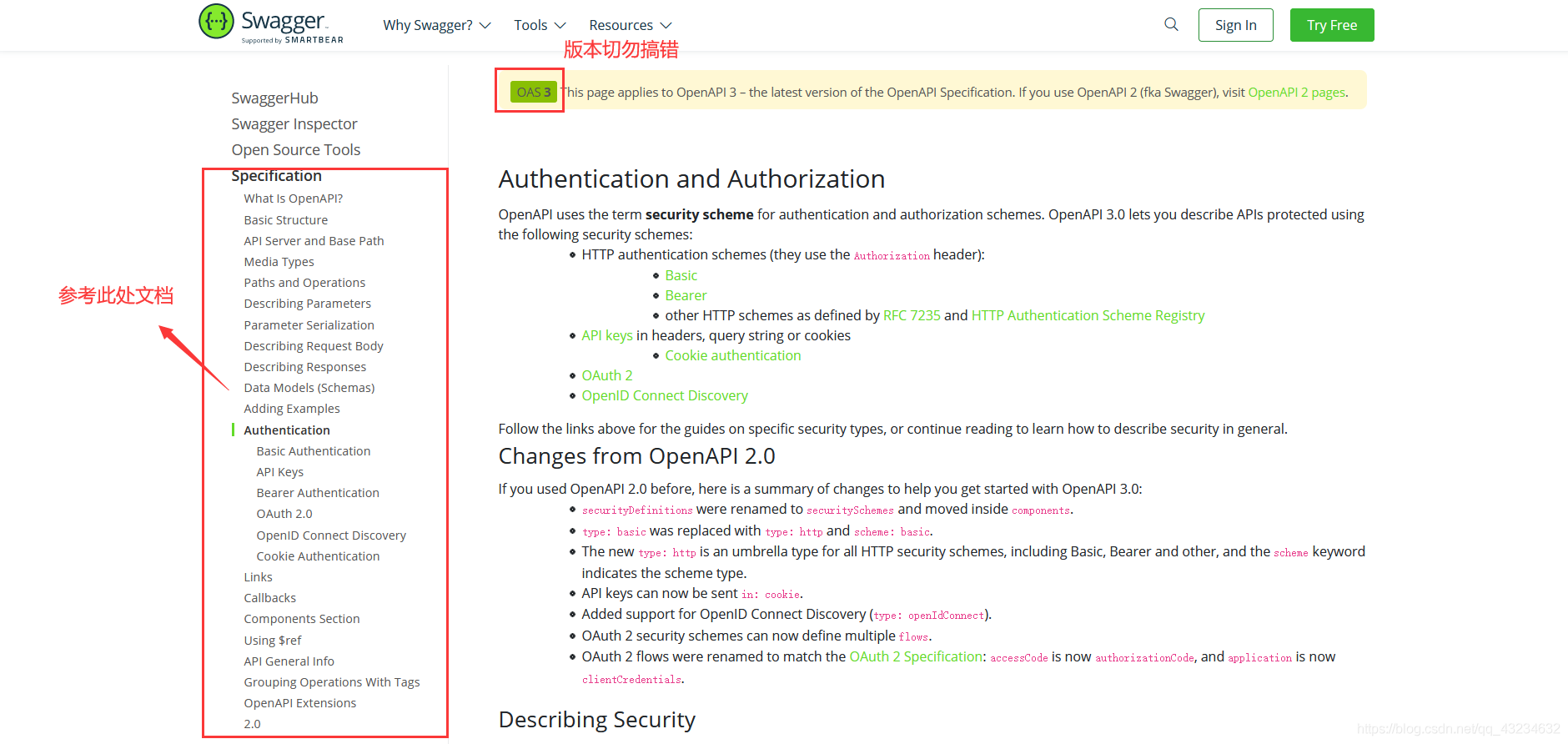The width and height of the screenshot is (1568, 744).
Task: Open the RFC 7235 link
Action: pos(912,315)
